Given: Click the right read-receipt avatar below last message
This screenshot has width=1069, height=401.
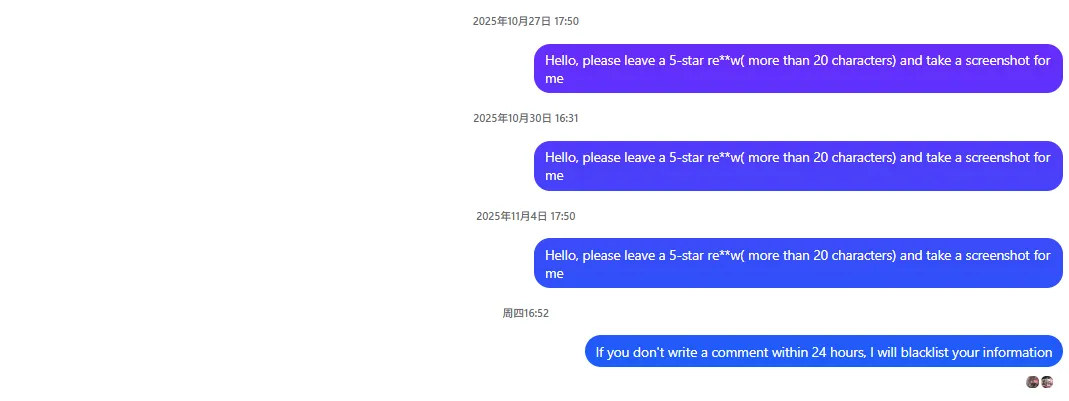Looking at the screenshot, I should click(x=1047, y=382).
